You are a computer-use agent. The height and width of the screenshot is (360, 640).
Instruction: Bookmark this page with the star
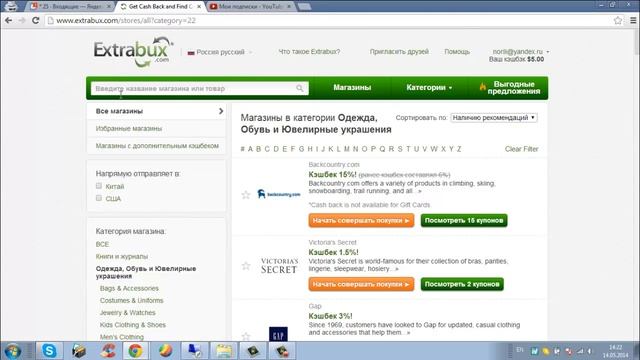coord(618,20)
